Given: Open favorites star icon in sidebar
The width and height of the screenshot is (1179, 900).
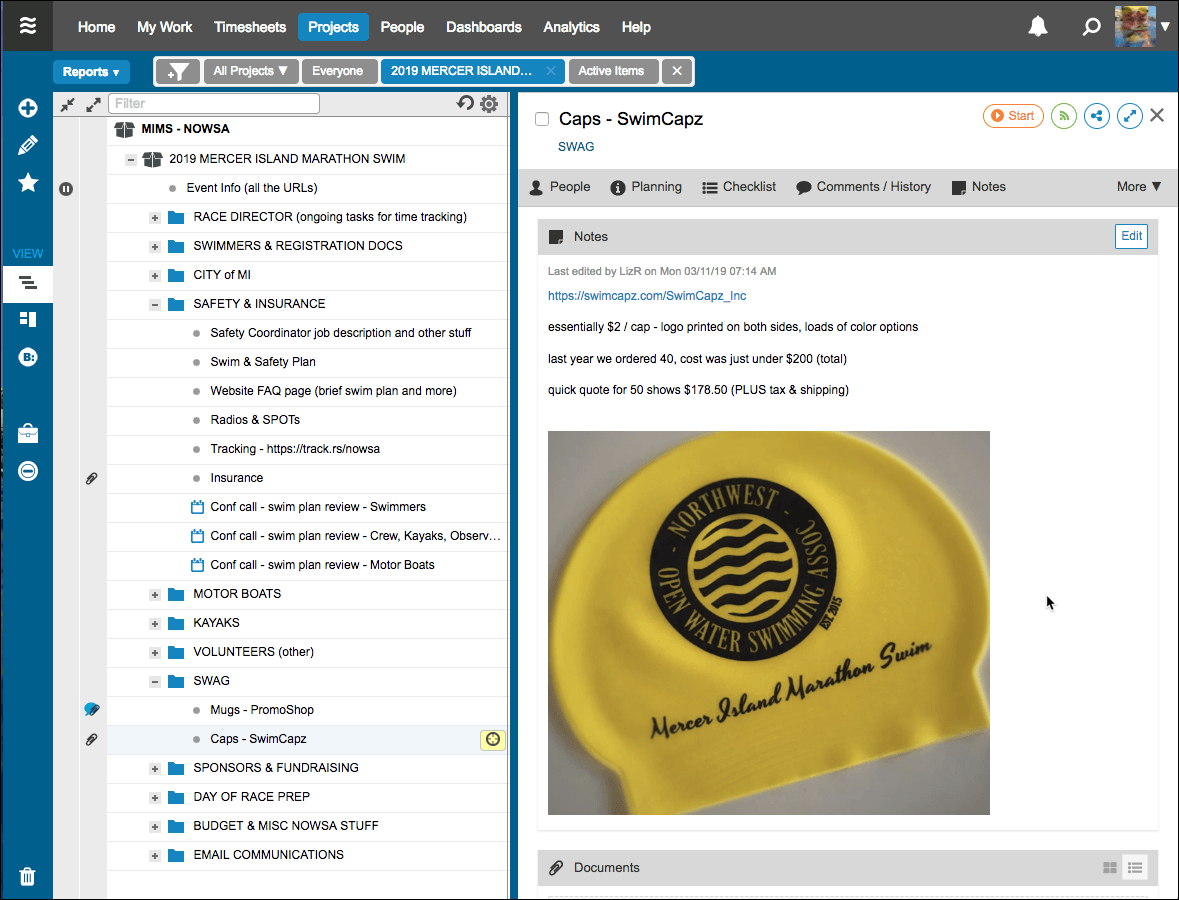Looking at the screenshot, I should coord(28,182).
